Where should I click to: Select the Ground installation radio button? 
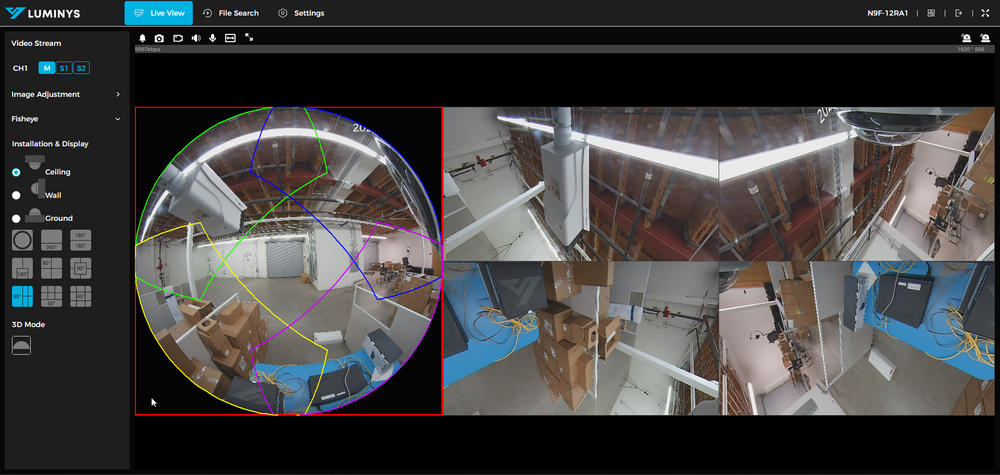point(16,218)
